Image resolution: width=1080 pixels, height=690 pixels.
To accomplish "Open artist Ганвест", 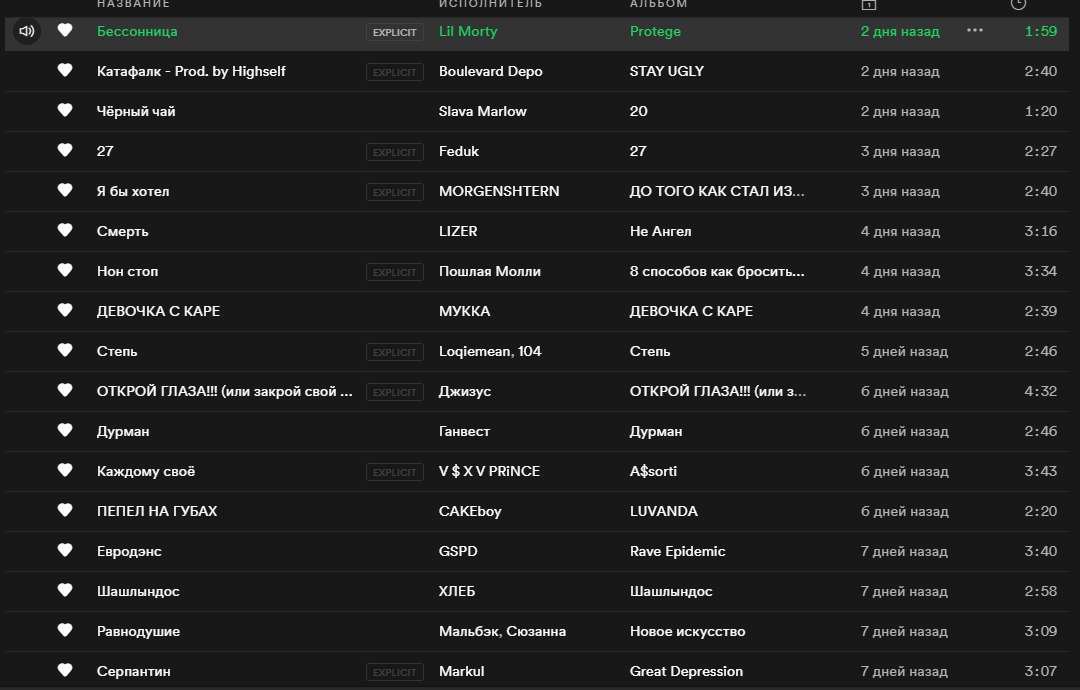I will (464, 431).
